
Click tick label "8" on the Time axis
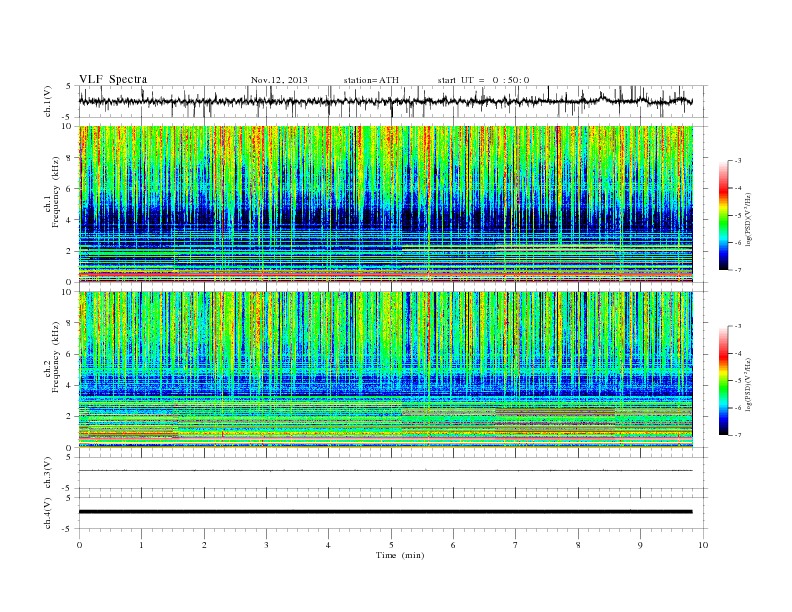tap(578, 545)
